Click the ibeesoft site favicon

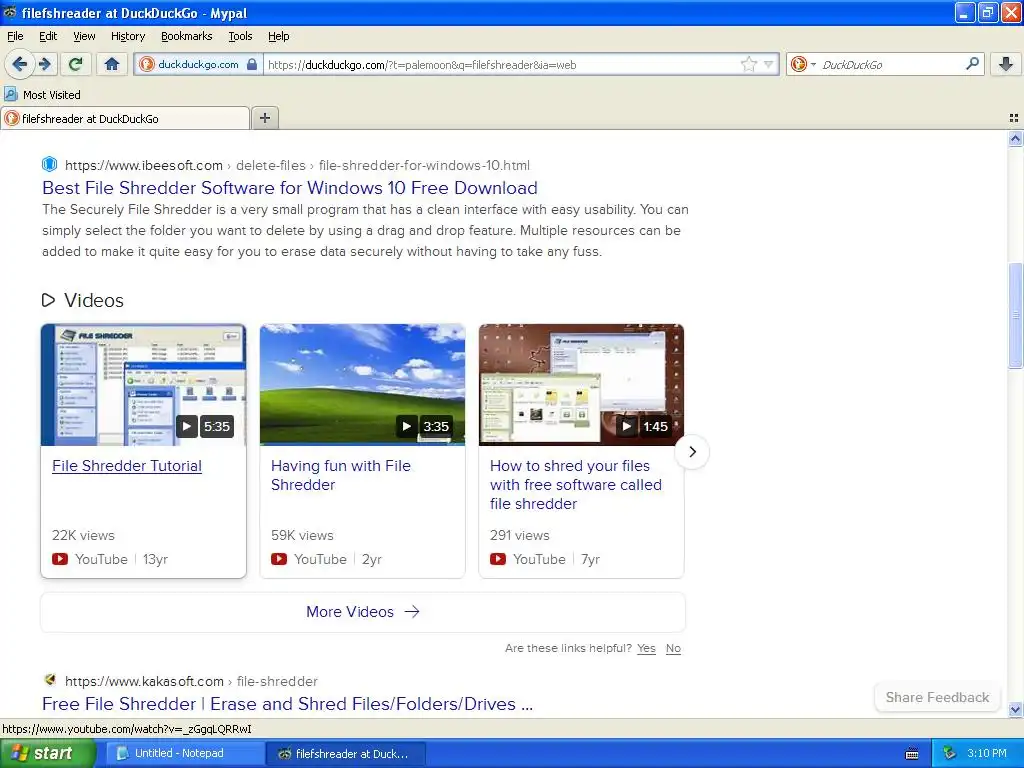(x=50, y=164)
